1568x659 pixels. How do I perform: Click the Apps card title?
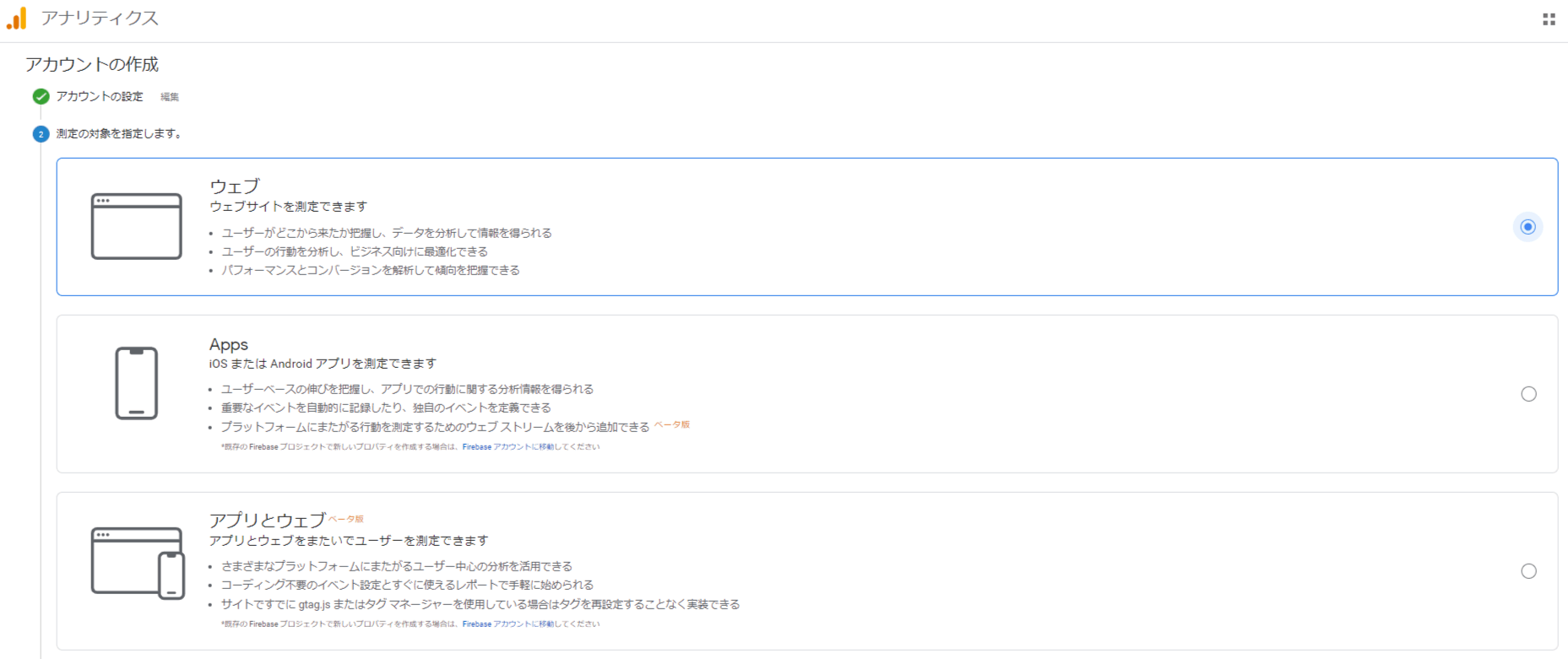click(x=229, y=344)
